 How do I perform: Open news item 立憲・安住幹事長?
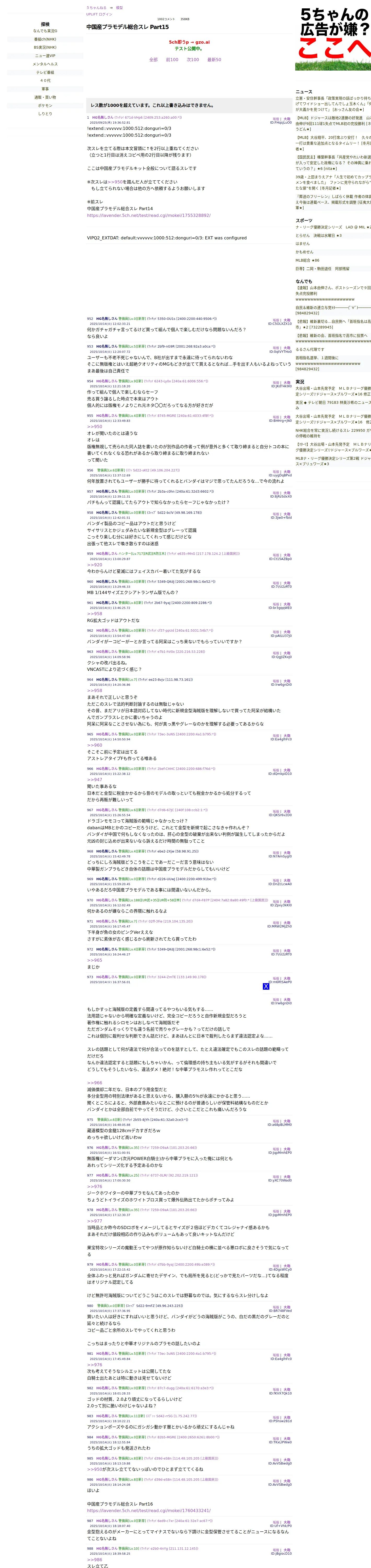coord(333,103)
